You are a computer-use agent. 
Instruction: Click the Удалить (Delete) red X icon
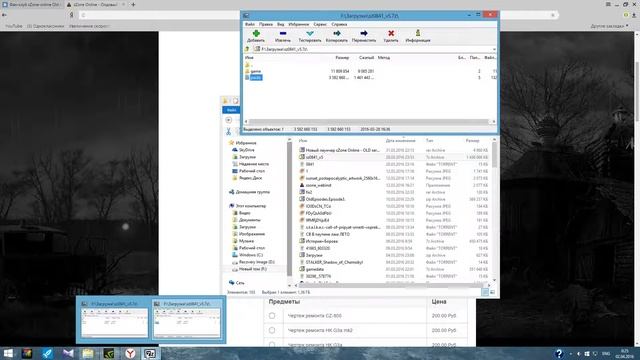coord(391,33)
